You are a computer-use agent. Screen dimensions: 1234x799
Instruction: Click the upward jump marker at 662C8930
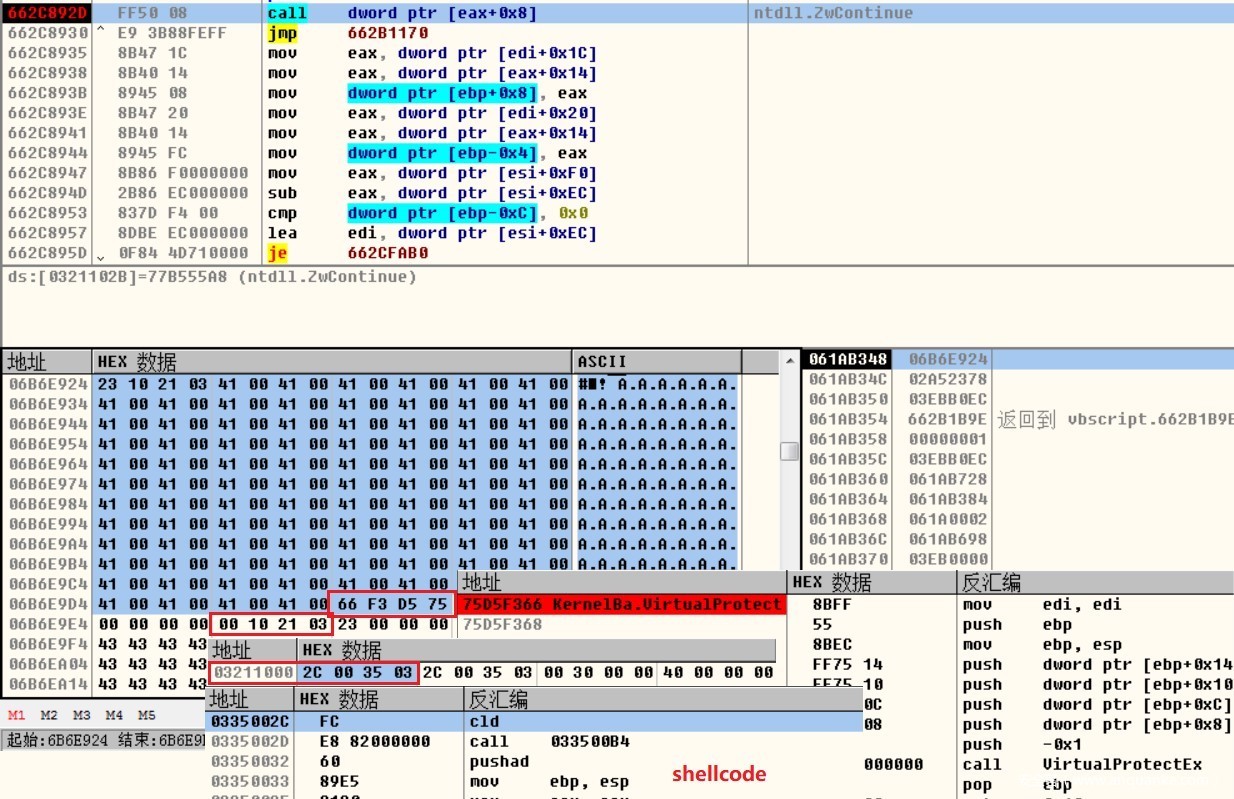[101, 33]
